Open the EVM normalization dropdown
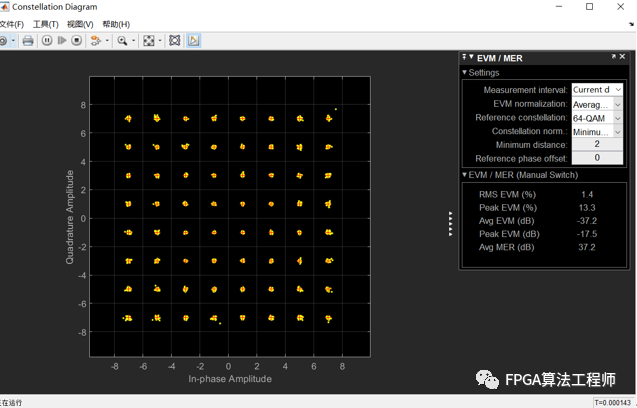 [x=597, y=104]
